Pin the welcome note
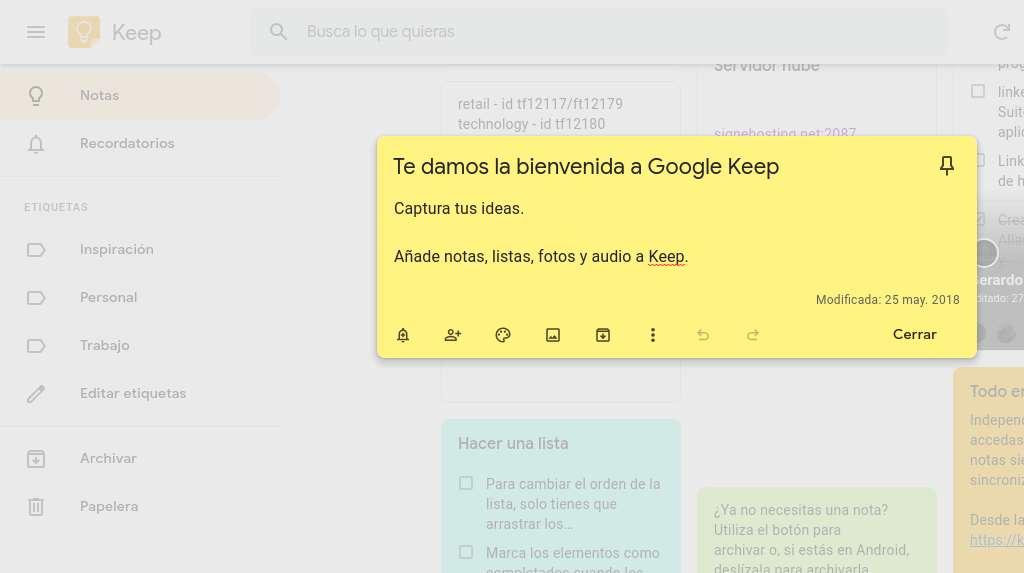The image size is (1024, 573). coord(947,166)
